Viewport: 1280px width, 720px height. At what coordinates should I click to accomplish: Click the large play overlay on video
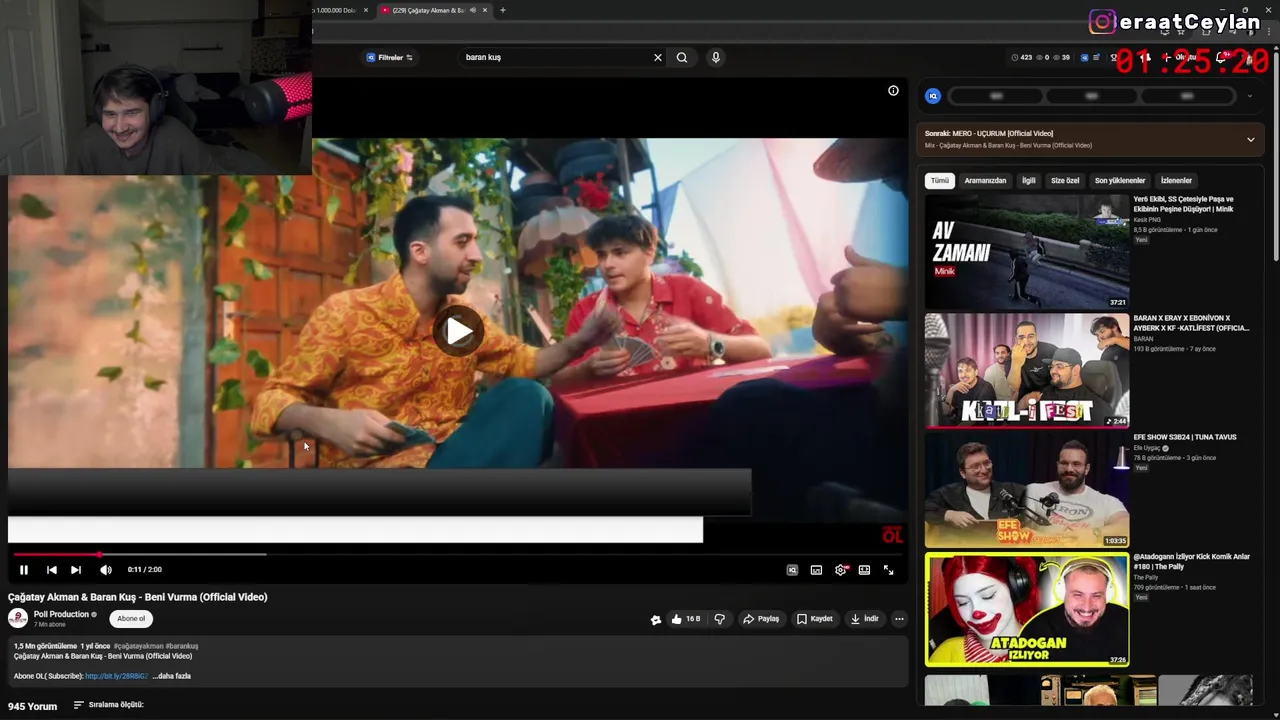point(459,331)
